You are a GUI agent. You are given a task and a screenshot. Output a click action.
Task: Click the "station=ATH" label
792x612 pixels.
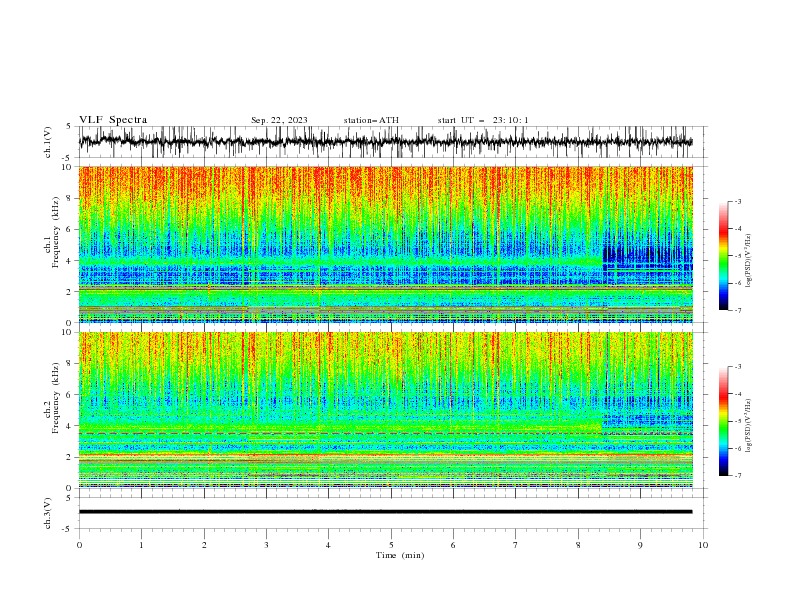pyautogui.click(x=371, y=120)
